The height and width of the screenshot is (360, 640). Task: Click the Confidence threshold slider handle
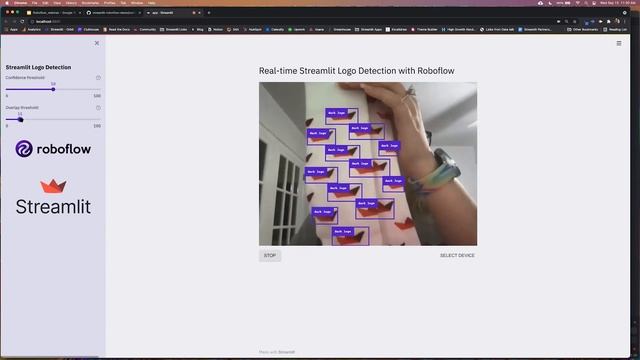pyautogui.click(x=53, y=89)
